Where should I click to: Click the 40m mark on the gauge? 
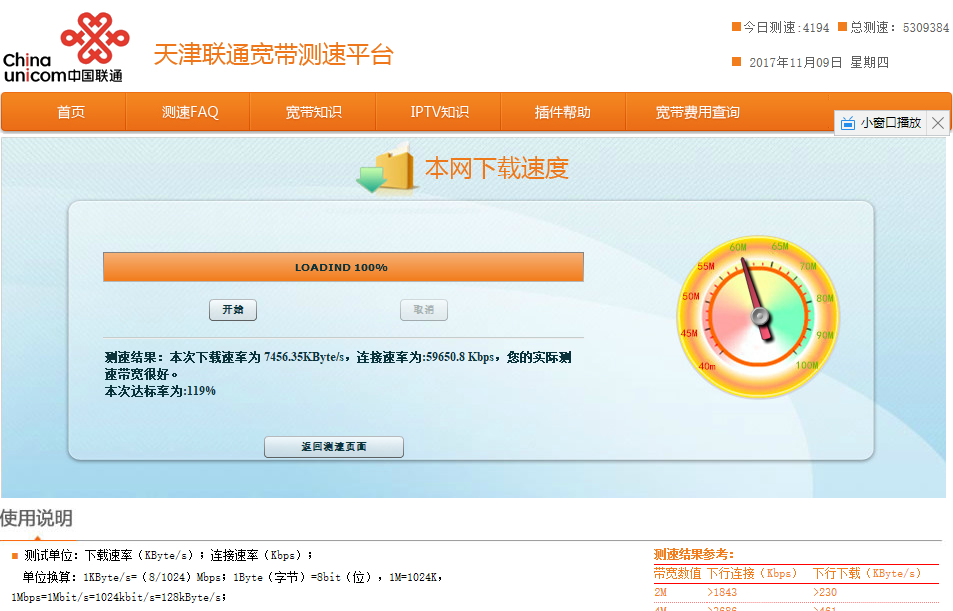pos(707,366)
